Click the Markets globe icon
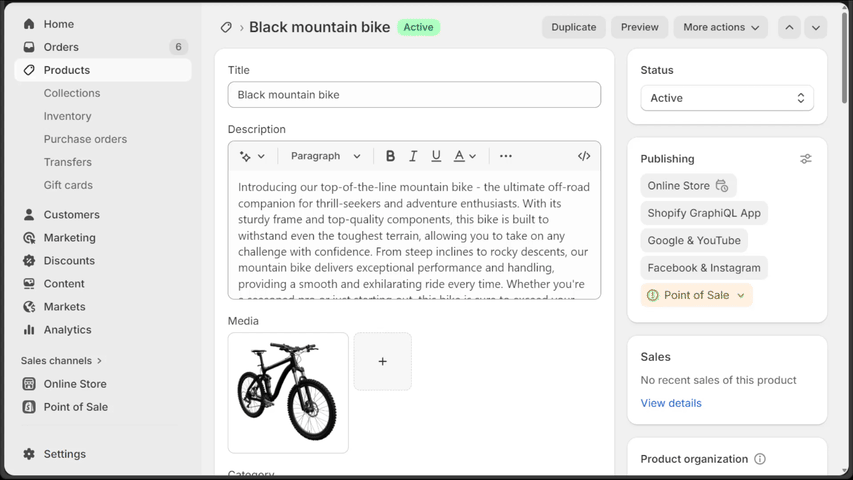Screen dimensions: 853x480 pyautogui.click(x=29, y=306)
